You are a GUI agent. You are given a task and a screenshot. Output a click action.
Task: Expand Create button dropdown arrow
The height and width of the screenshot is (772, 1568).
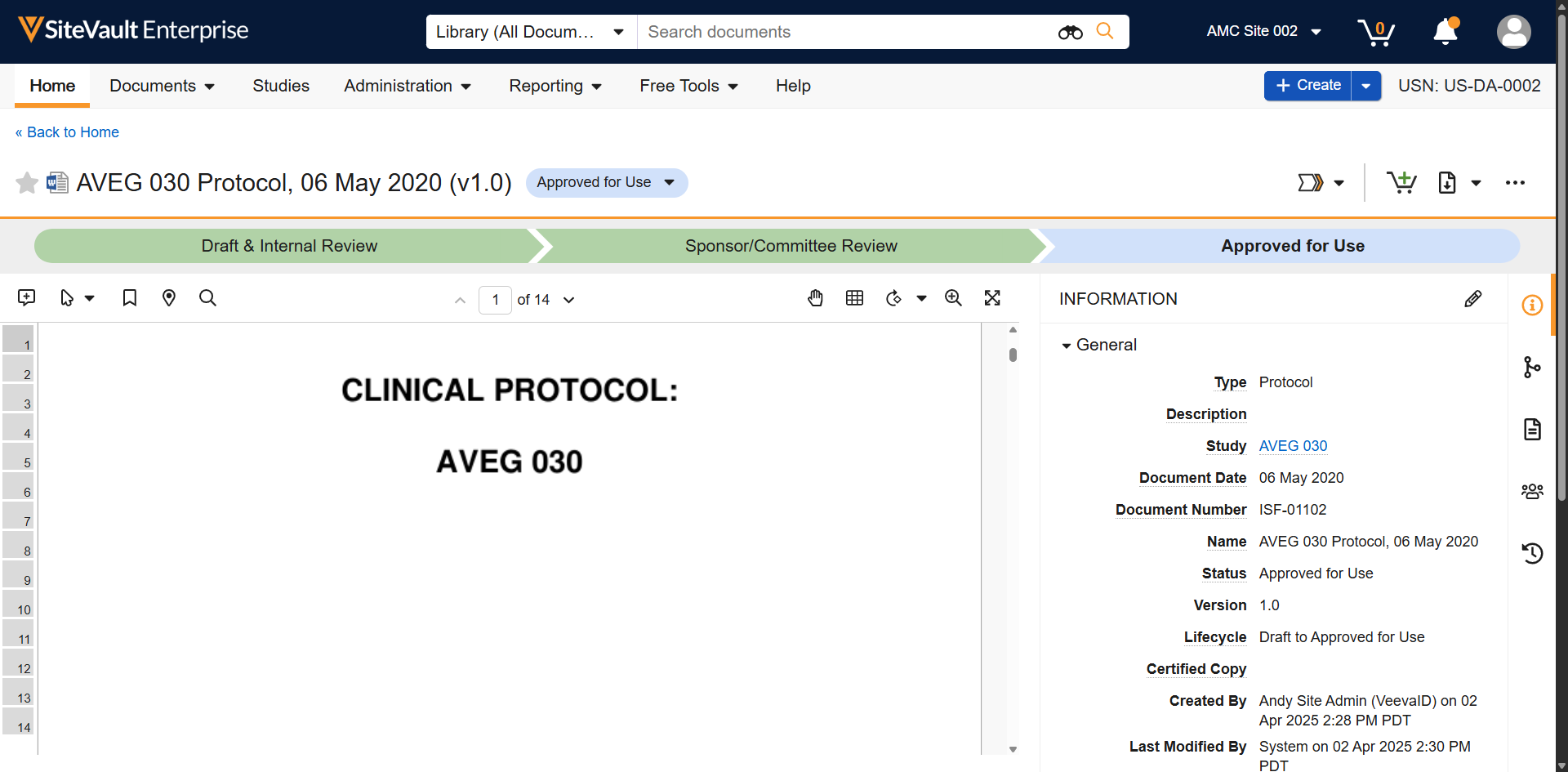pyautogui.click(x=1366, y=86)
